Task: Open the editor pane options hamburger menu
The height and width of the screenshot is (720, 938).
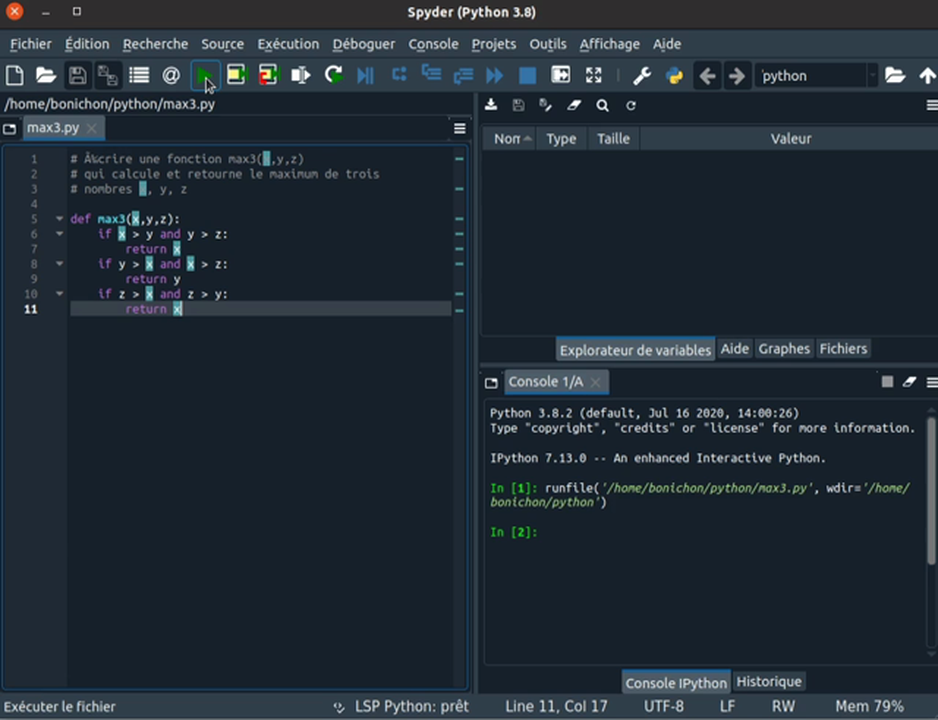Action: (x=460, y=128)
